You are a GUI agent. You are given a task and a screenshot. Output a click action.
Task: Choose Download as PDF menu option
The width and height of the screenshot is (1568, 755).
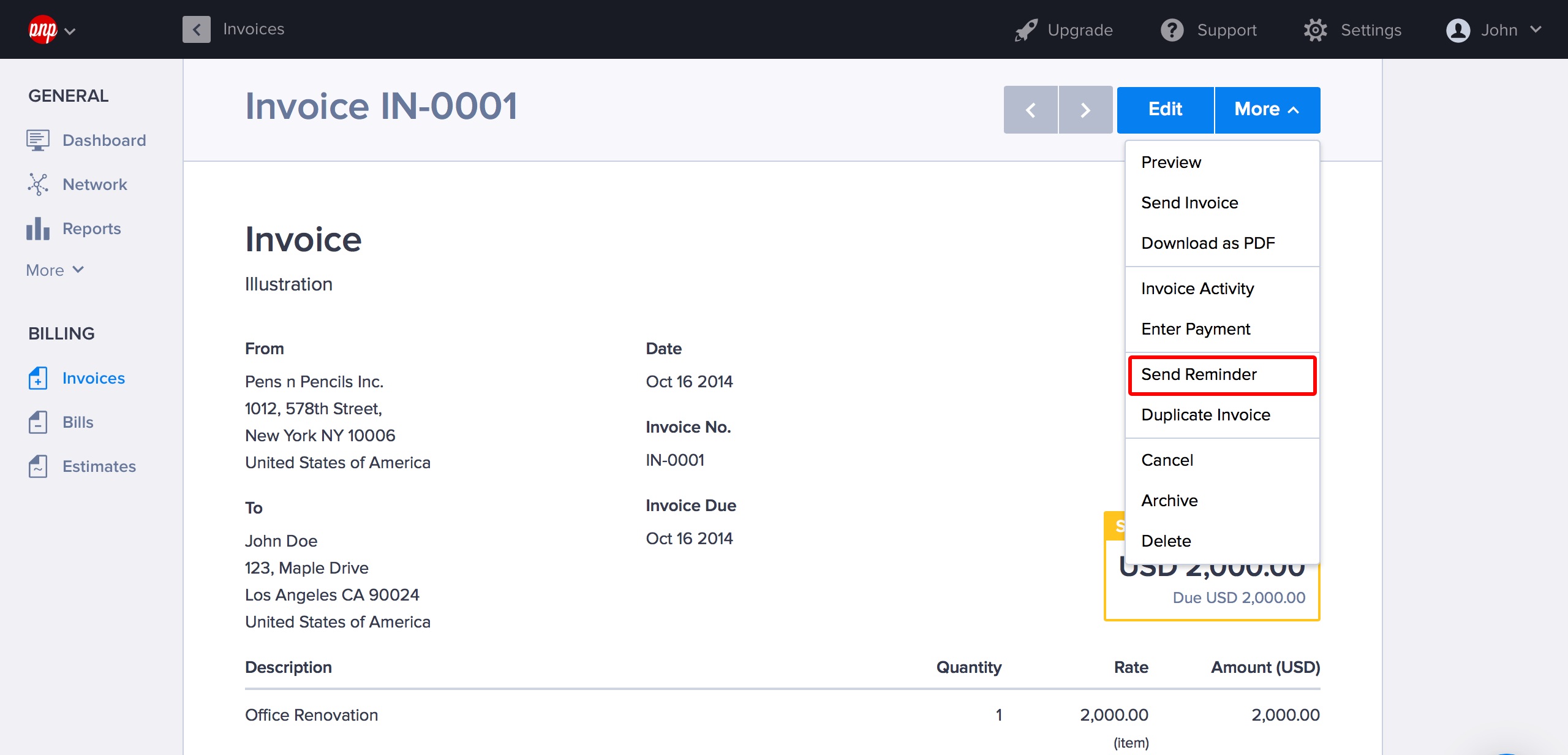click(1208, 243)
